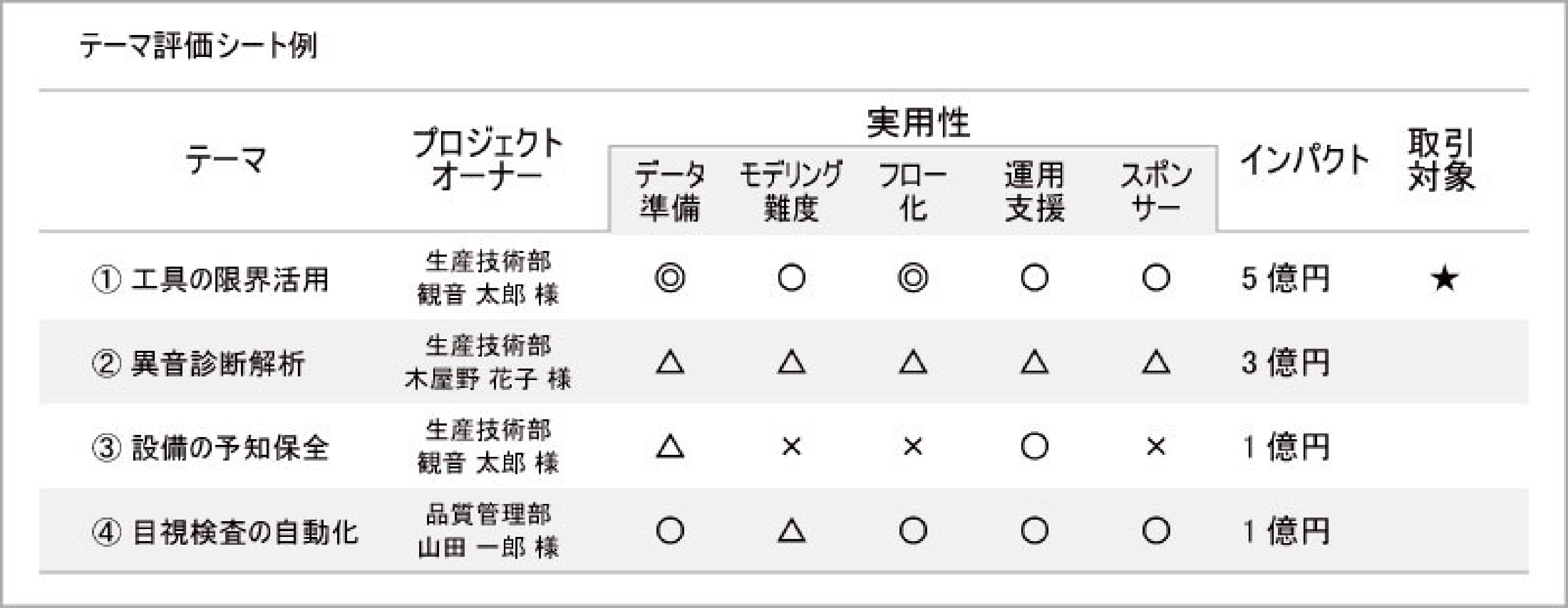
Task: Click the double circle under データ準備 in row ①
Action: 670,278
